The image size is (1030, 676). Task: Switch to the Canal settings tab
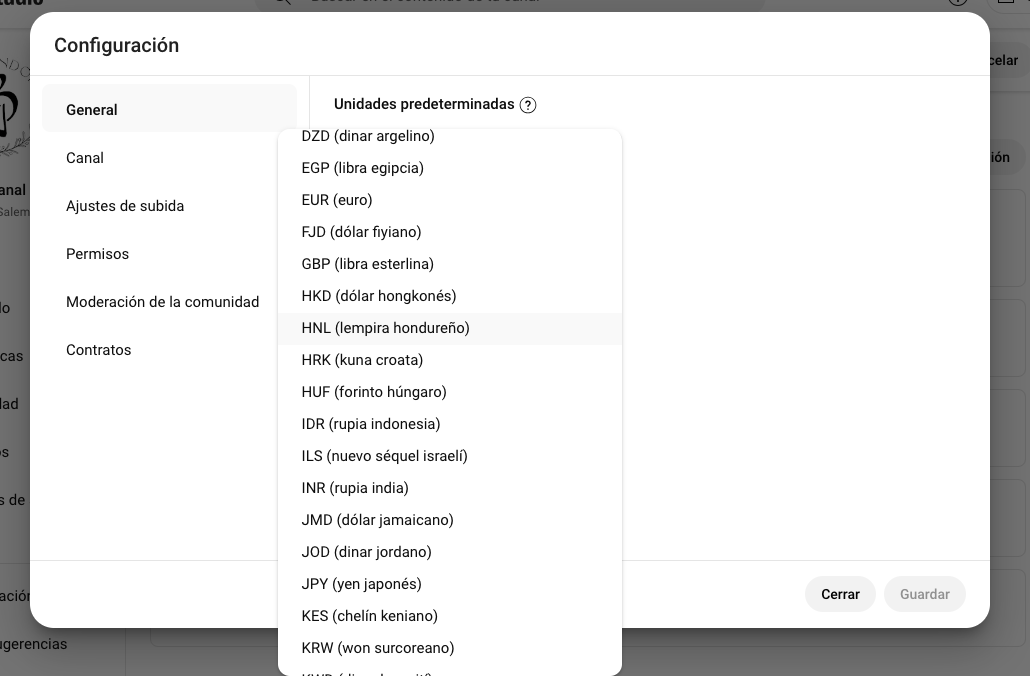click(85, 158)
